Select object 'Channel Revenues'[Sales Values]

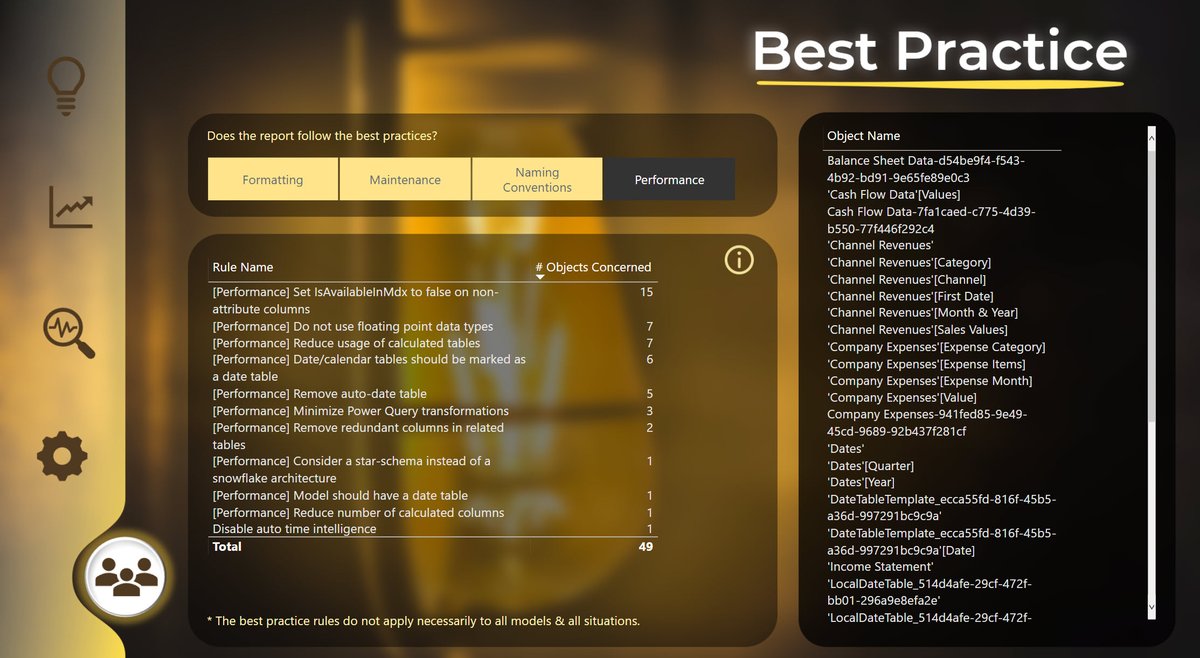coord(917,330)
